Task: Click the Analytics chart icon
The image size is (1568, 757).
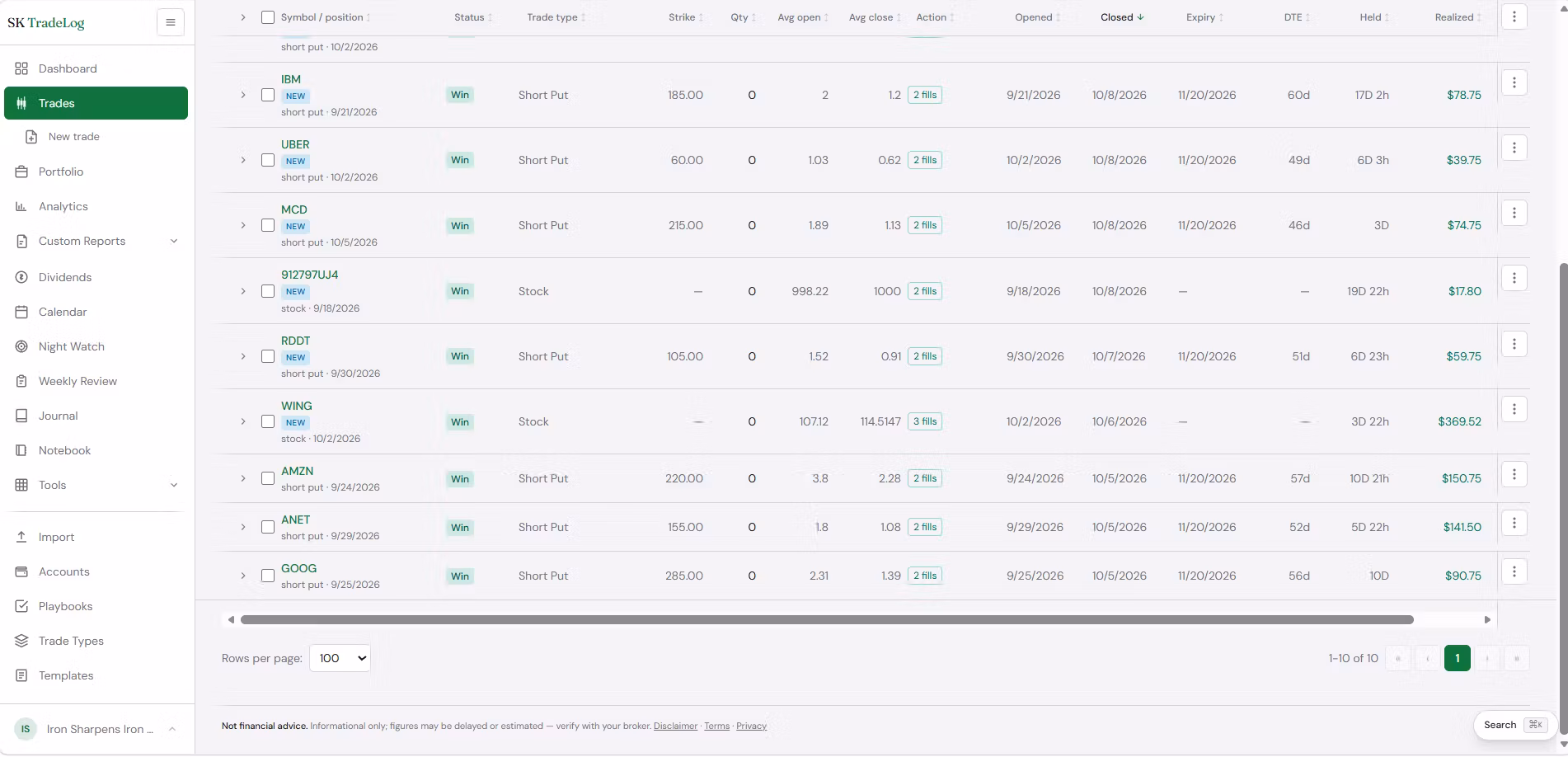Action: pyautogui.click(x=21, y=206)
